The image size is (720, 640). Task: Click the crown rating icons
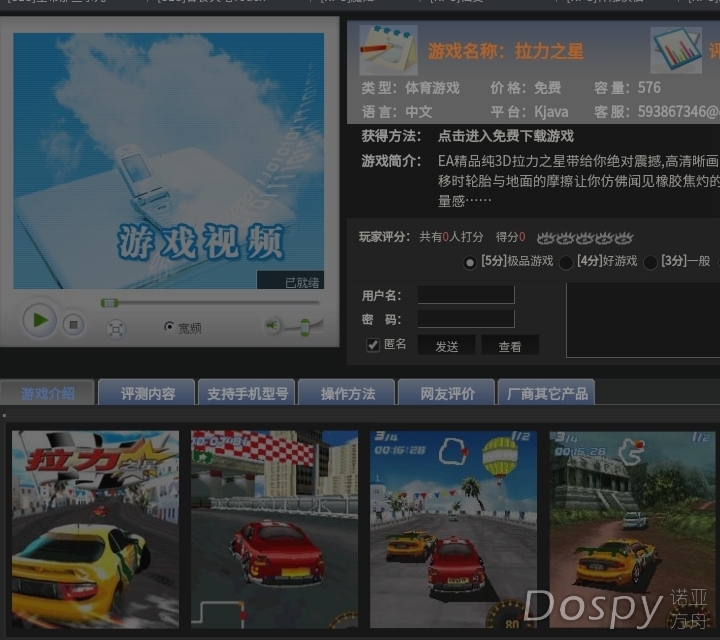click(x=585, y=238)
